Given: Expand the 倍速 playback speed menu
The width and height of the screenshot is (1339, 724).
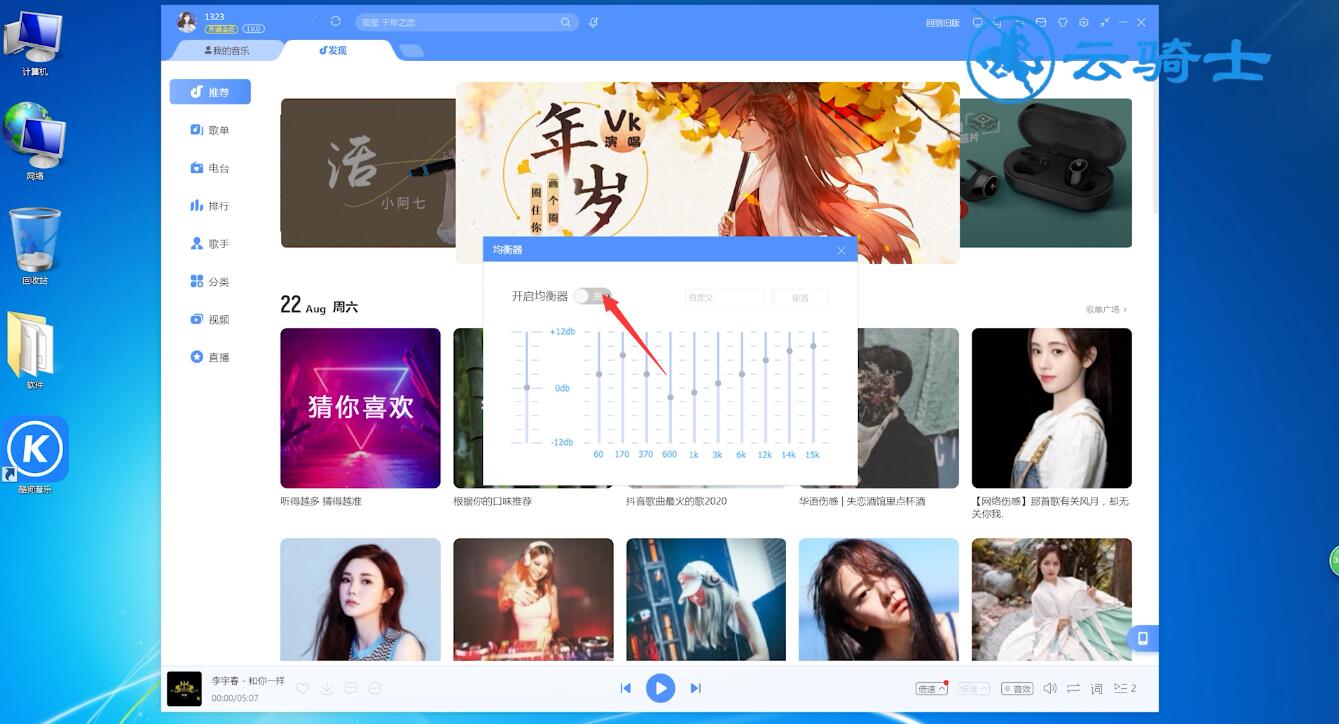Looking at the screenshot, I should click(x=931, y=688).
